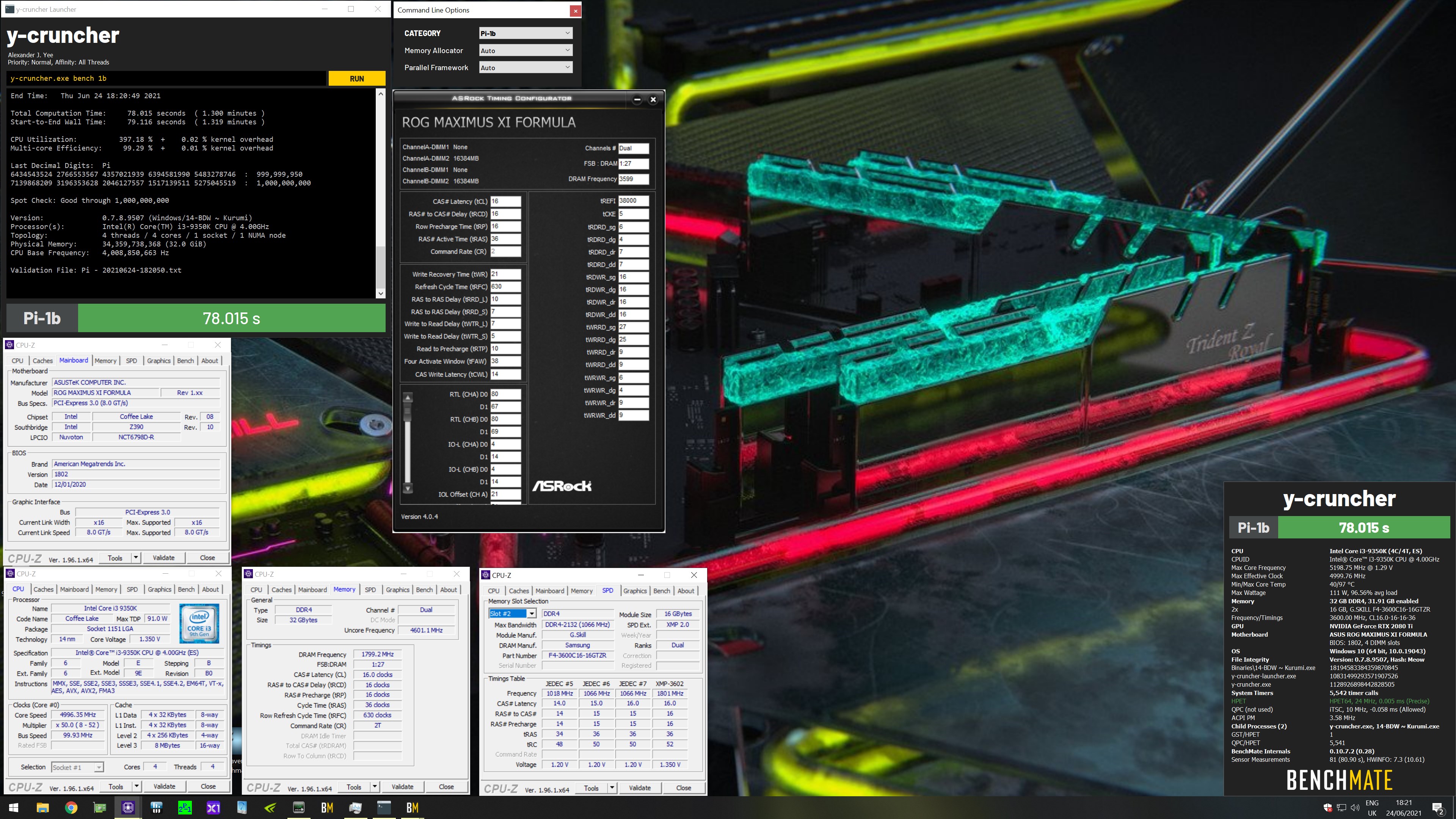The height and width of the screenshot is (819, 1456).
Task: Expand Tools arrow in CPU-Z SPD window
Action: pyautogui.click(x=612, y=788)
